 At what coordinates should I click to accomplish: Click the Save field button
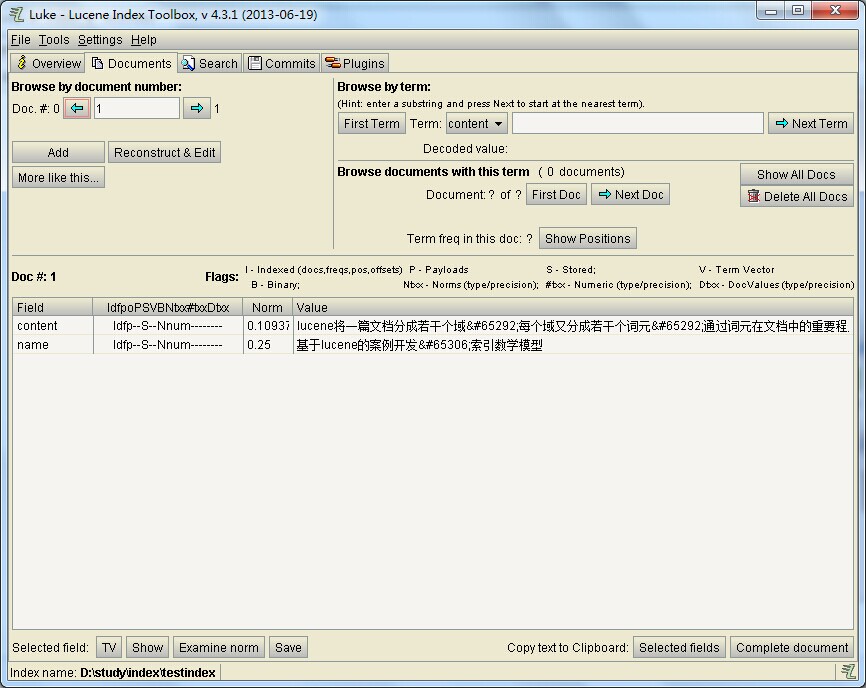[288, 647]
